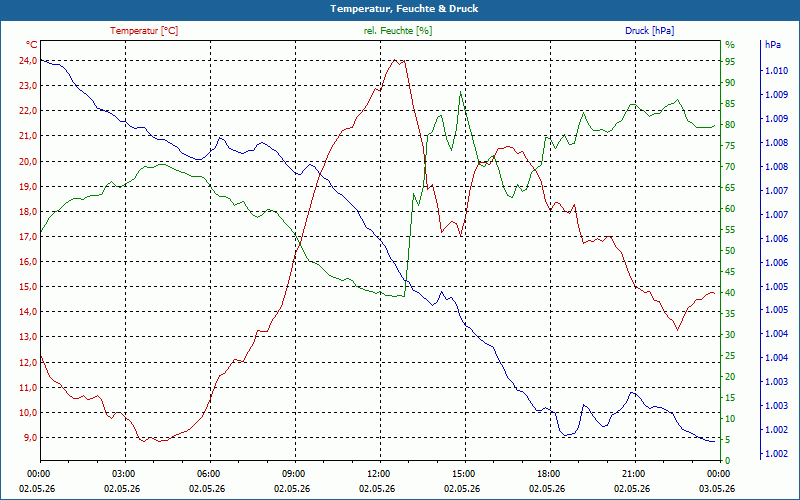Click the chart title Temperatur, Feuchte & Druck

[404, 9]
